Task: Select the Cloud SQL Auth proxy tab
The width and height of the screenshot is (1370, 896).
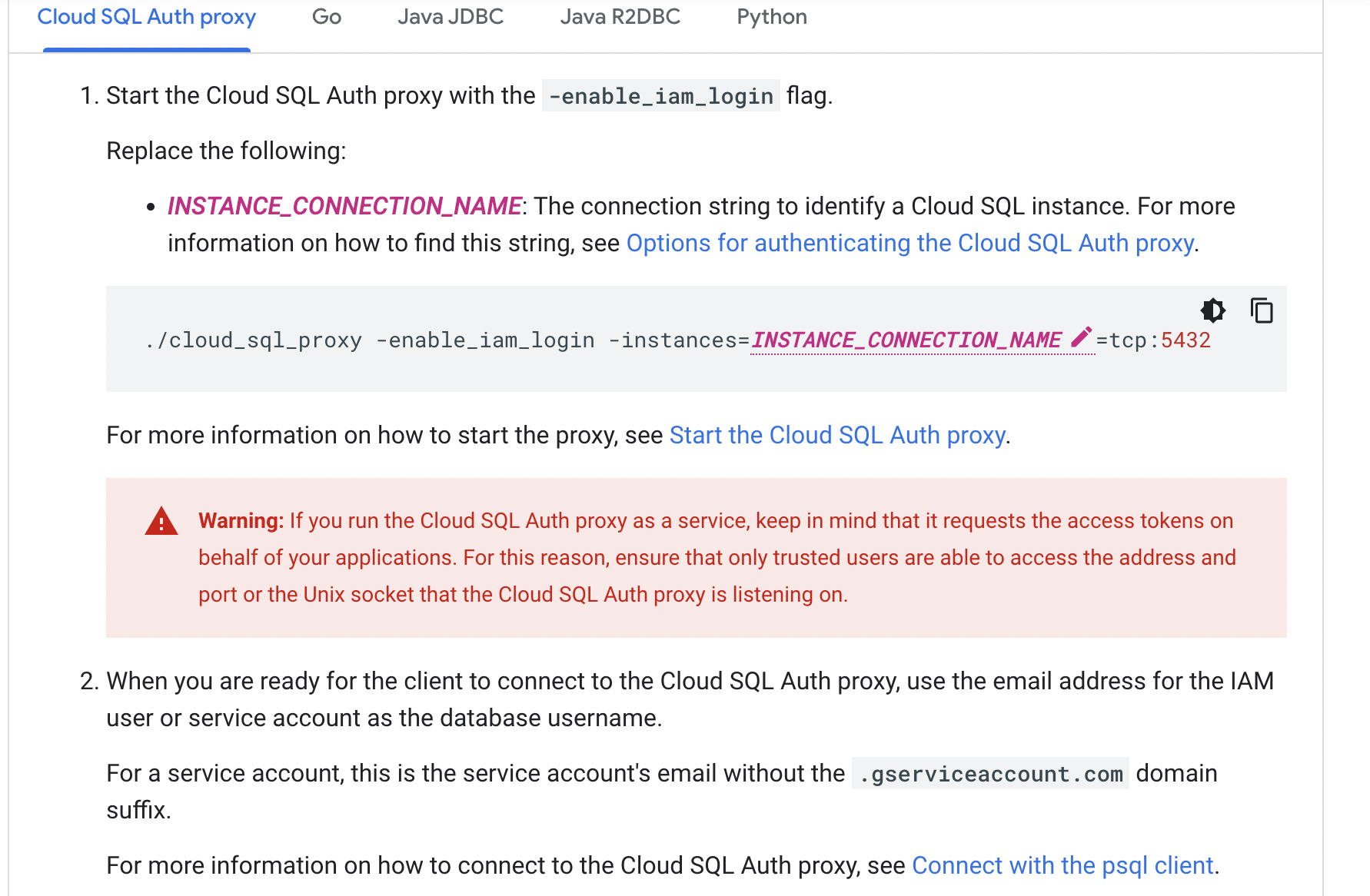Action: click(x=147, y=17)
